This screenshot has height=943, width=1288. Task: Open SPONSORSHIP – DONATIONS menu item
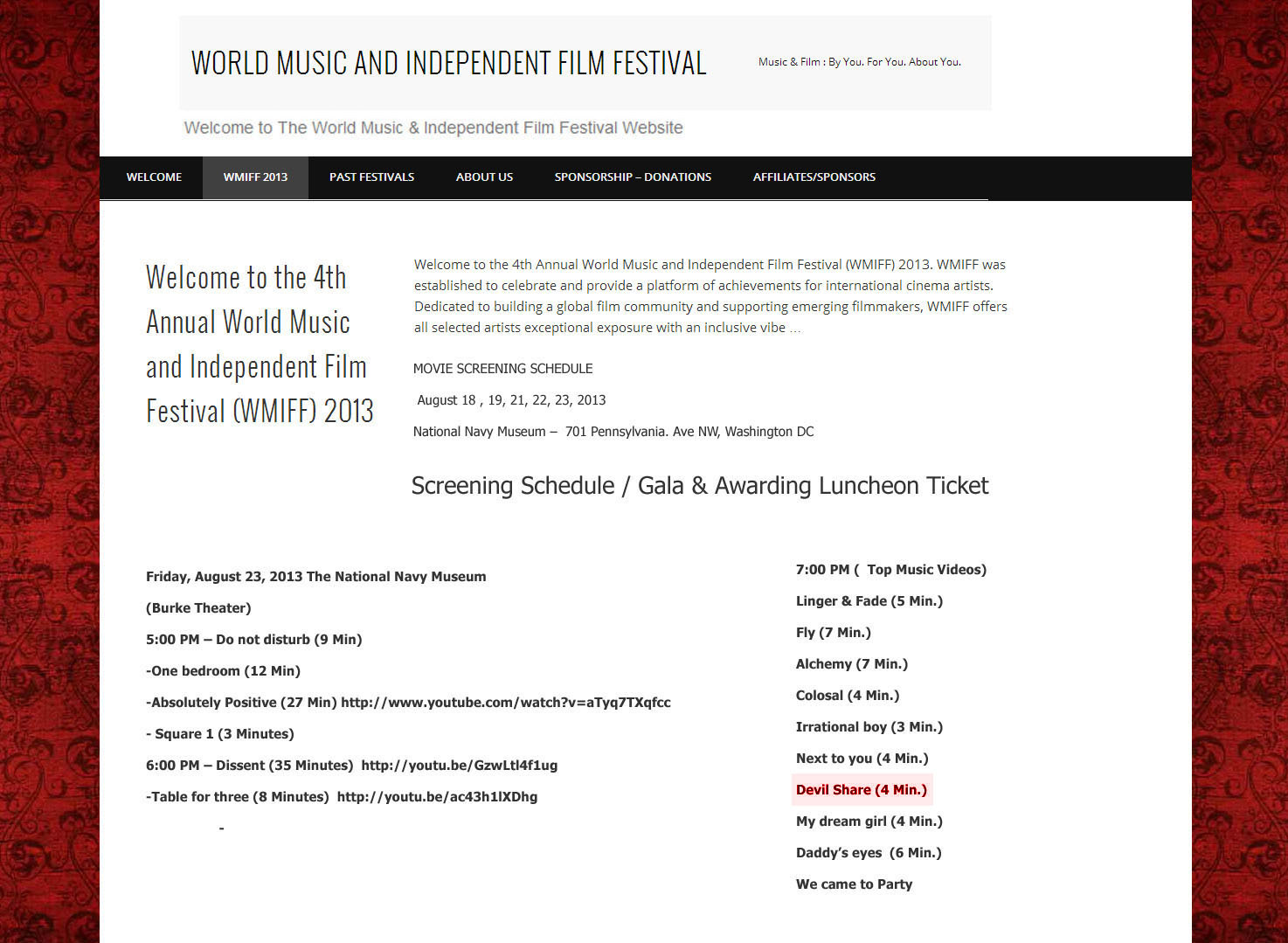[633, 177]
